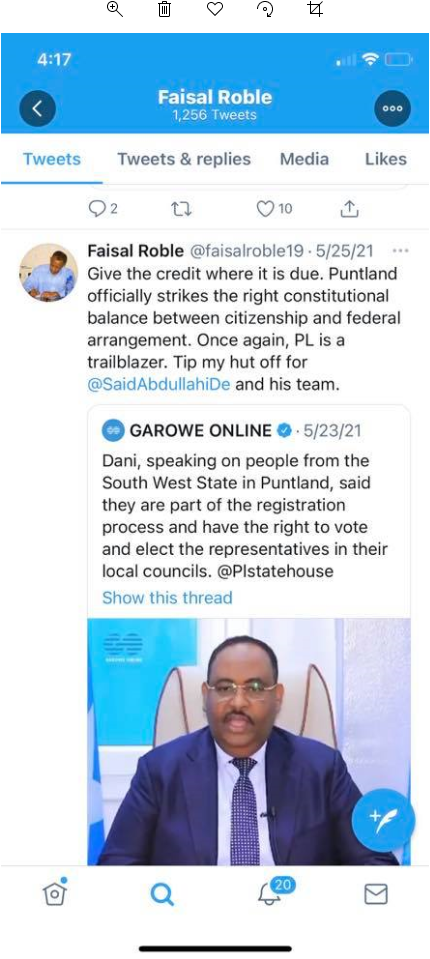Open the reply comment icon with 2 replies
The image size is (430, 959).
pos(102,209)
